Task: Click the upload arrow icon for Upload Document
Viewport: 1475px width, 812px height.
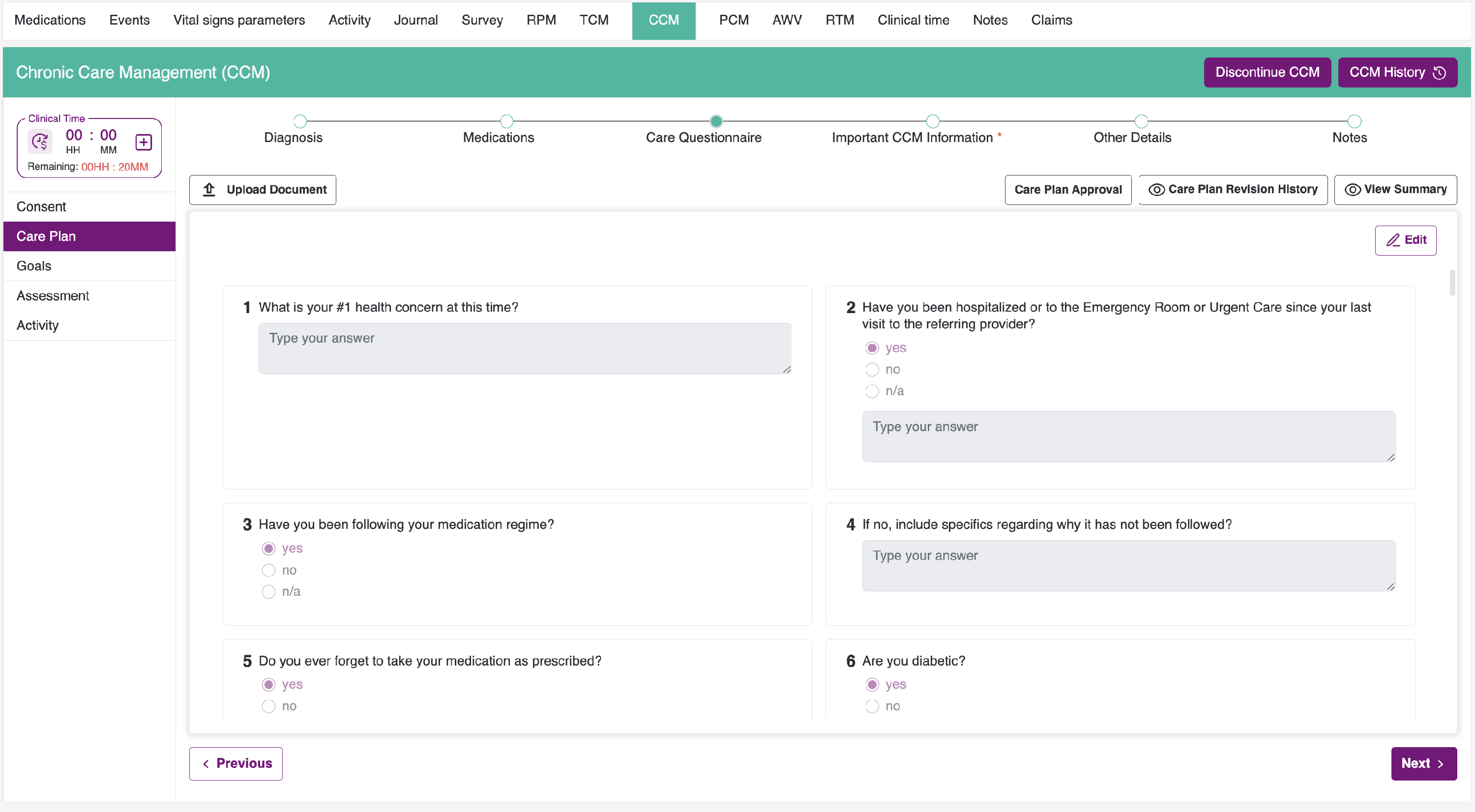Action: point(209,189)
